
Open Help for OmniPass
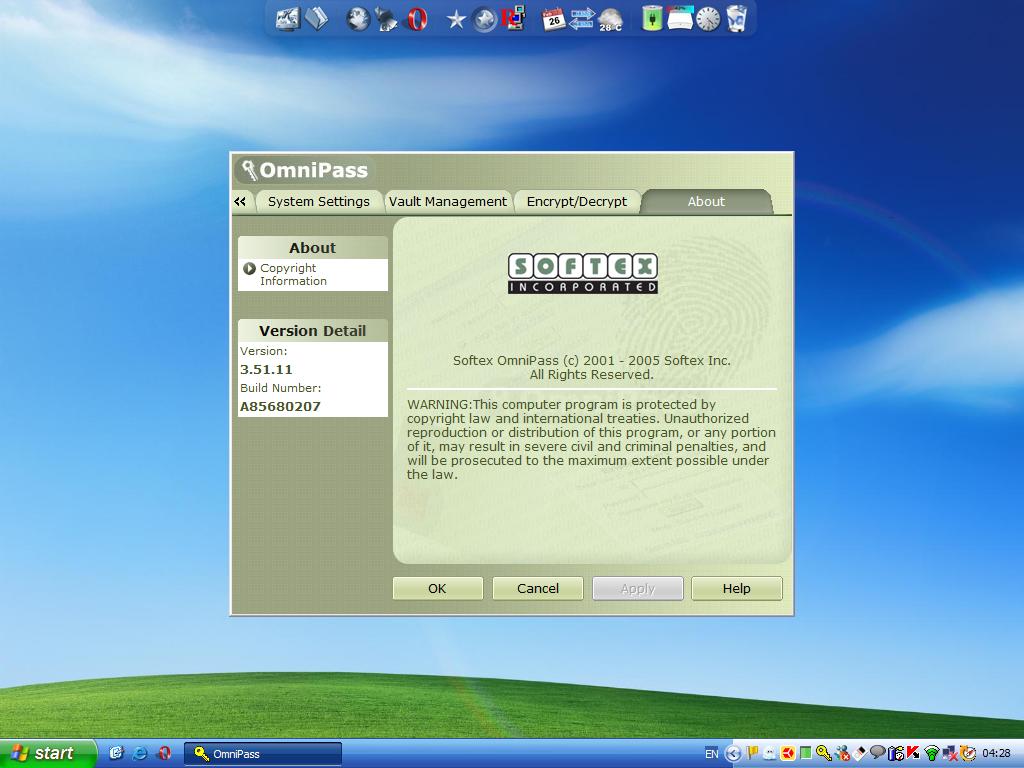737,588
